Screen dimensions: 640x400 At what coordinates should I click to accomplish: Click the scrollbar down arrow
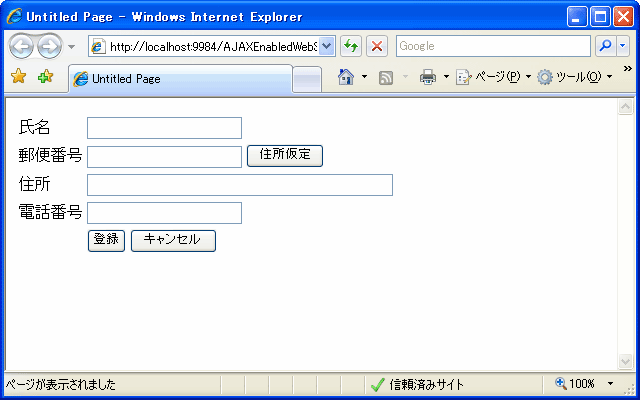625,361
